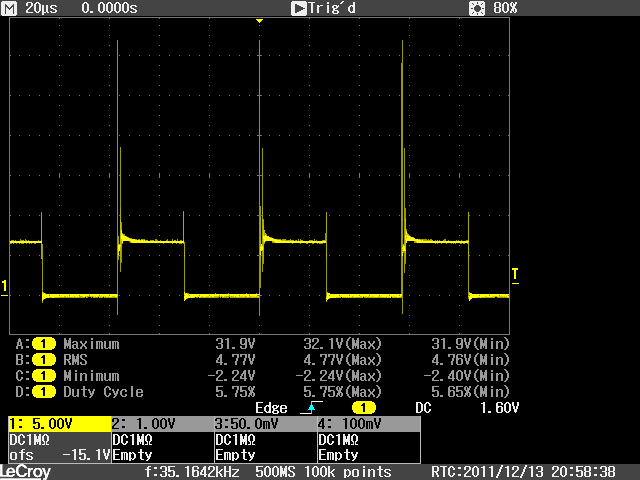Click the 31.9V Maximum current value
This screenshot has height=480, width=640.
point(235,344)
